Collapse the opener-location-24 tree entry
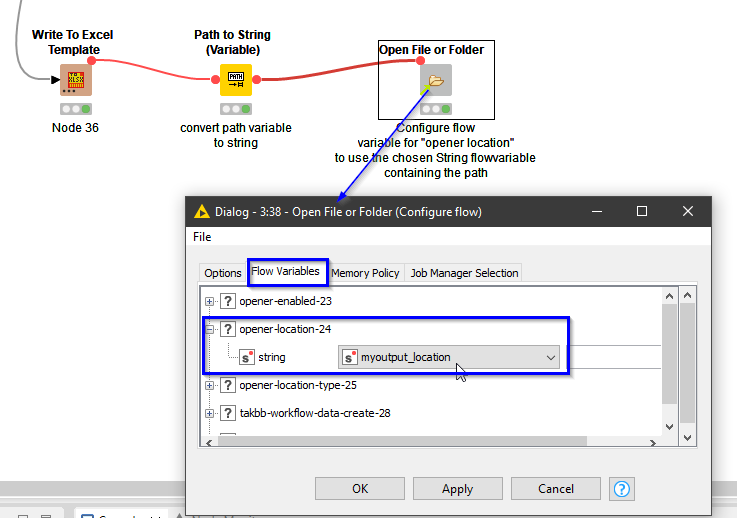Screen dimensions: 737x518 coord(209,329)
